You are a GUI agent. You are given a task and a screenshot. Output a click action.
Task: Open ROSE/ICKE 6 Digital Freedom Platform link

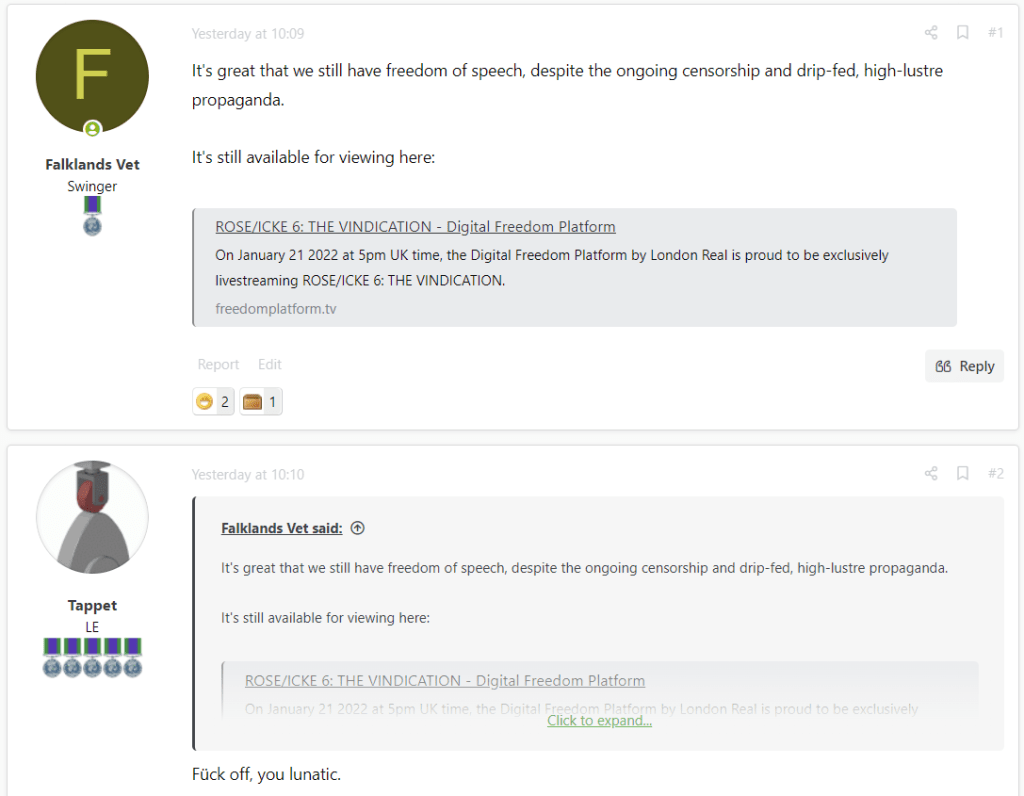click(415, 227)
